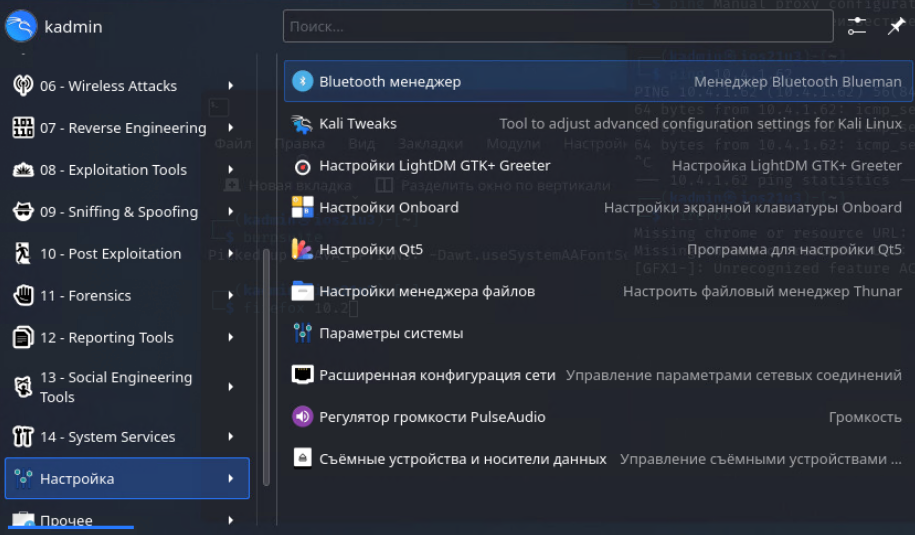Expand the 06 - Wireless Attacks submenu arrow

(x=231, y=86)
